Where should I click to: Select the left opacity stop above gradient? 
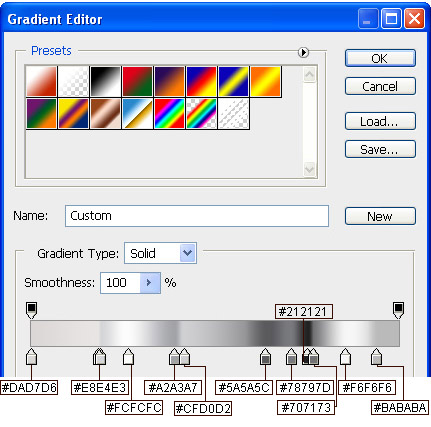tap(31, 310)
